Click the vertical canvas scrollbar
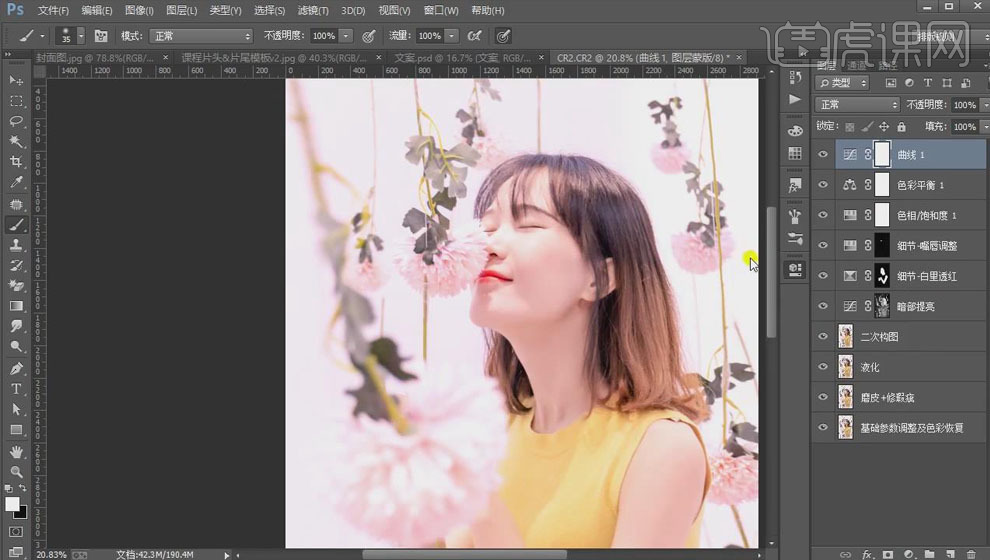The height and width of the screenshot is (560, 990). coord(771,271)
